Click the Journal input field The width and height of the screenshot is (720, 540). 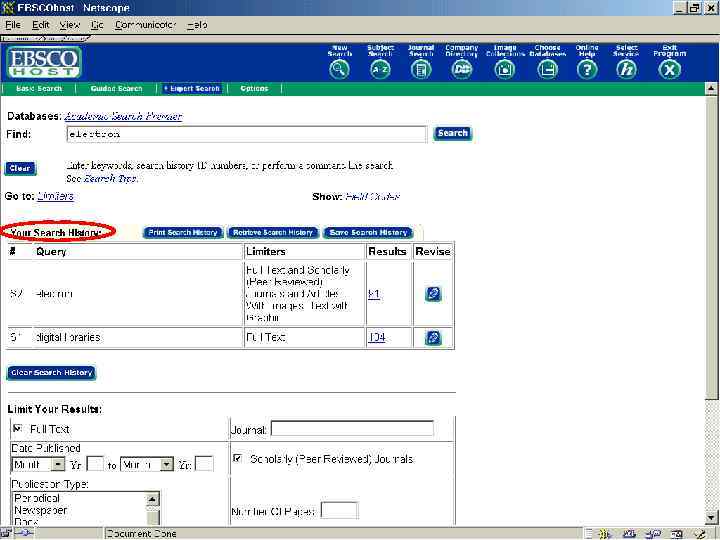(x=352, y=428)
